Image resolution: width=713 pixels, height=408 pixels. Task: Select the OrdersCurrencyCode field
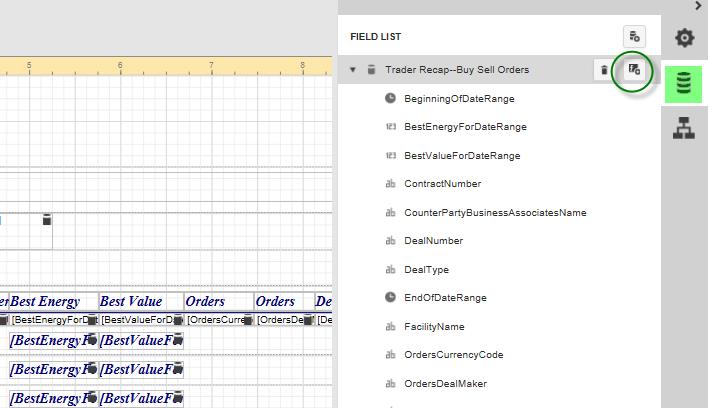pyautogui.click(x=453, y=355)
